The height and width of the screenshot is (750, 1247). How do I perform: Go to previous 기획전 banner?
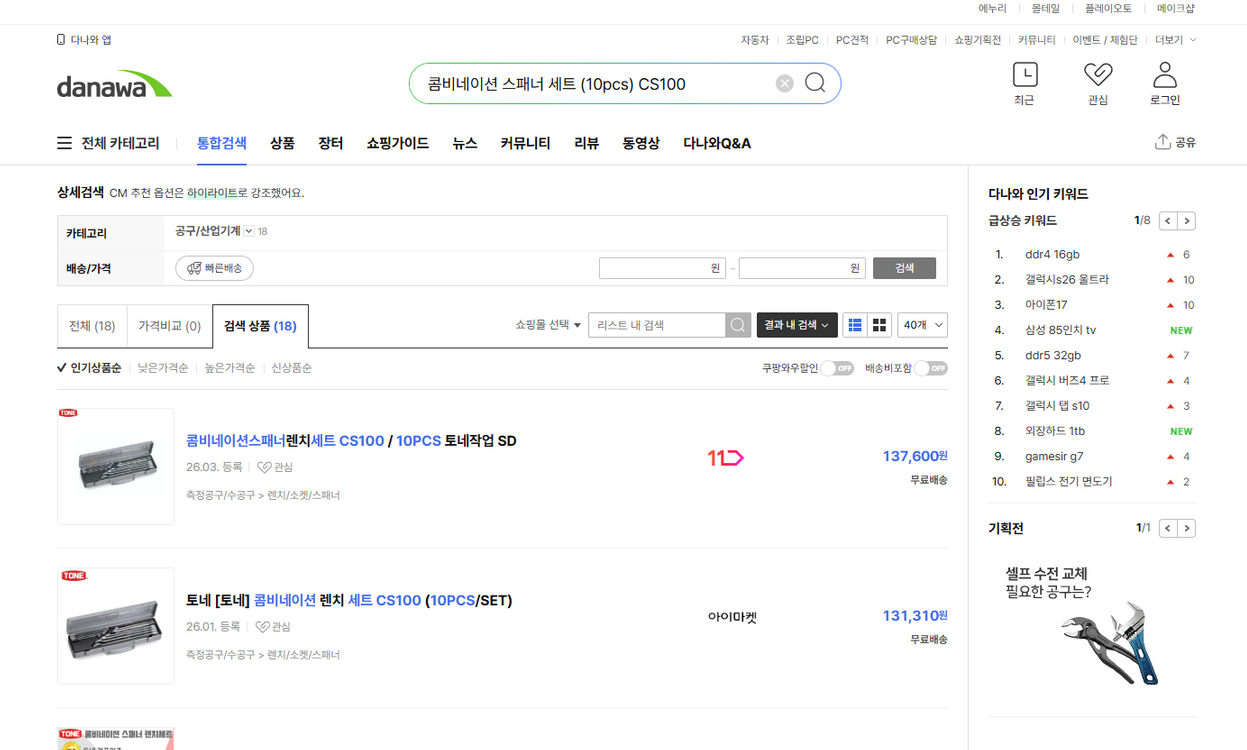click(x=1168, y=528)
